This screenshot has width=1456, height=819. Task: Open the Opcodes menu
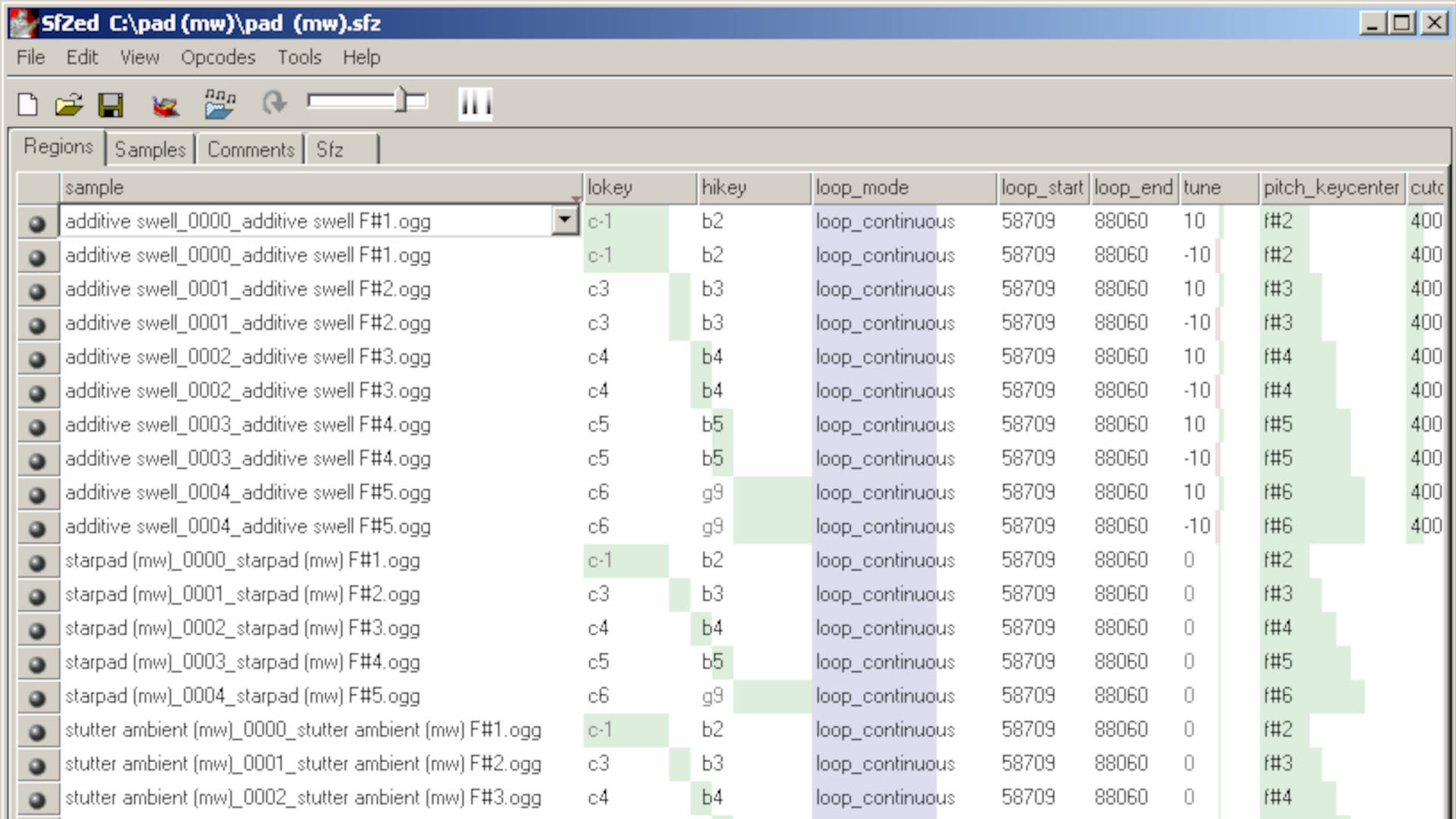coord(218,58)
